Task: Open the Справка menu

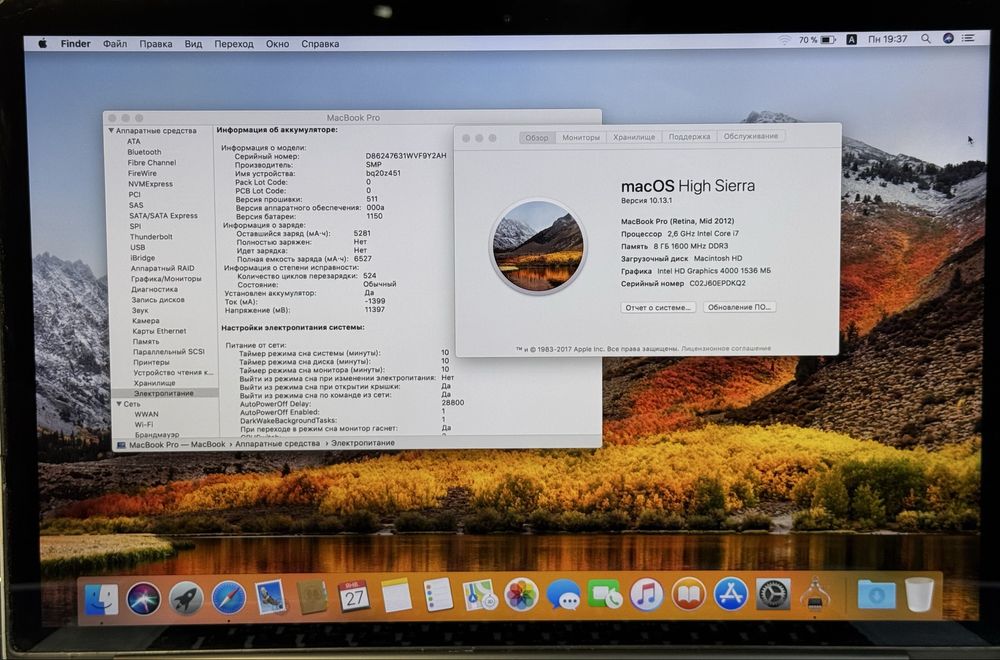Action: (320, 44)
